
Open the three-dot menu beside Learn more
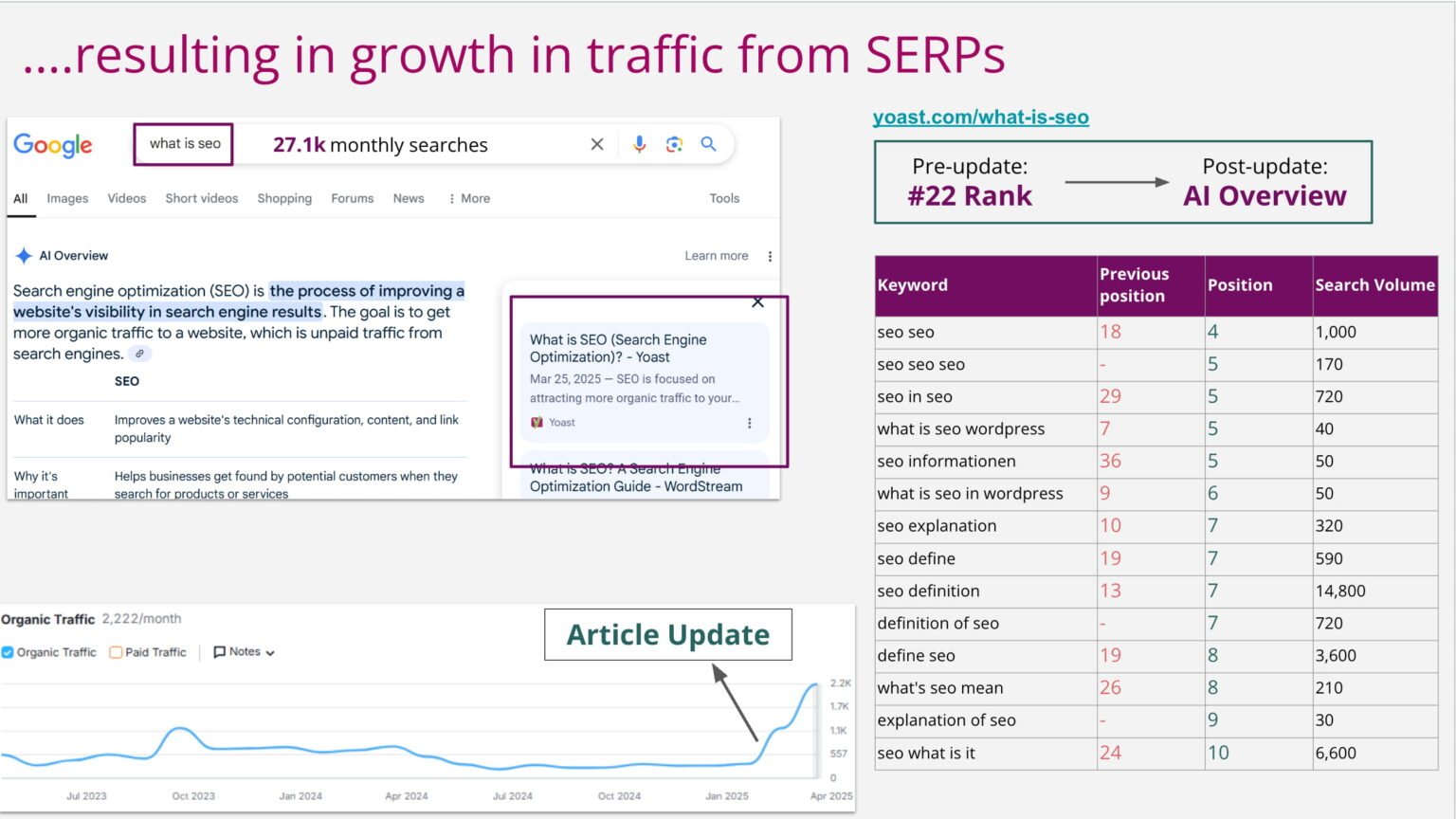pos(770,255)
